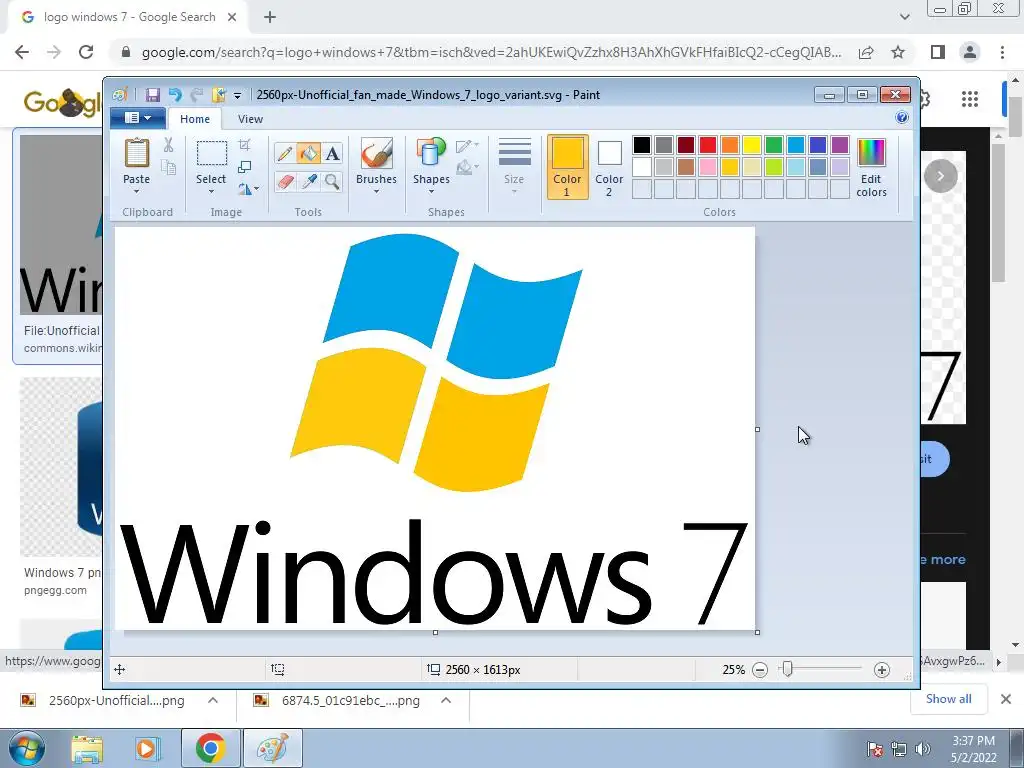Click Show all downloads button
Screen dimensions: 1024x768
point(948,699)
